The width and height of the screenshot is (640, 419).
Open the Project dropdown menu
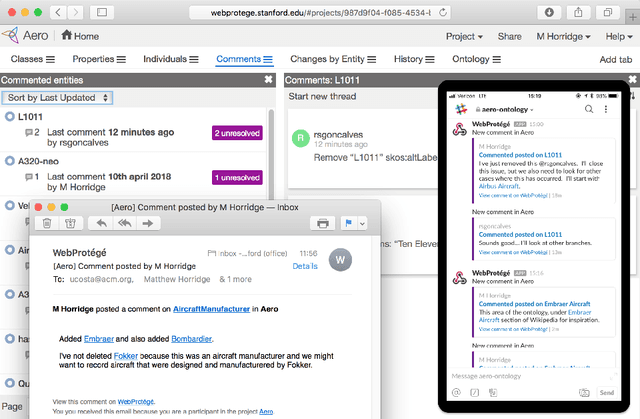point(465,36)
